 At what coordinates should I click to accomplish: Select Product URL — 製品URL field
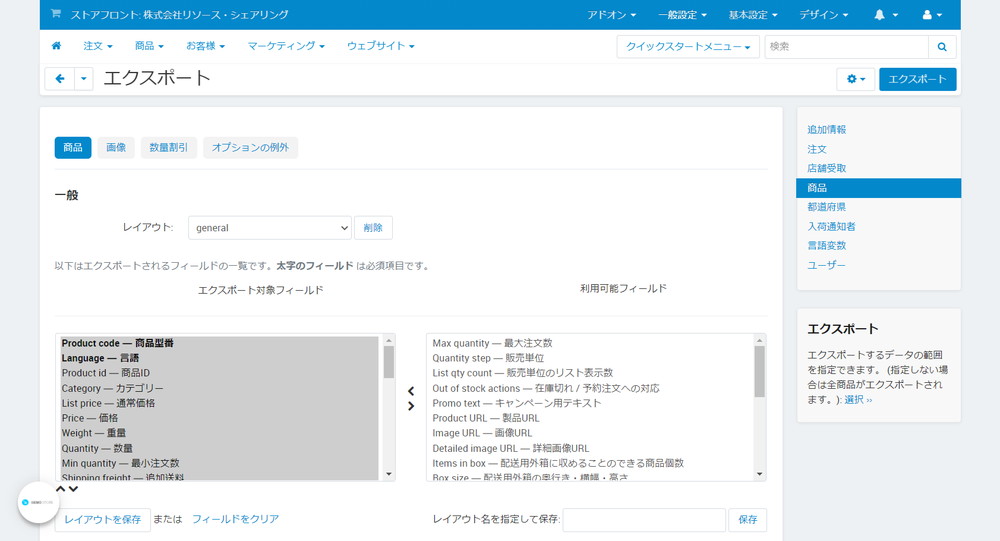[590, 418]
